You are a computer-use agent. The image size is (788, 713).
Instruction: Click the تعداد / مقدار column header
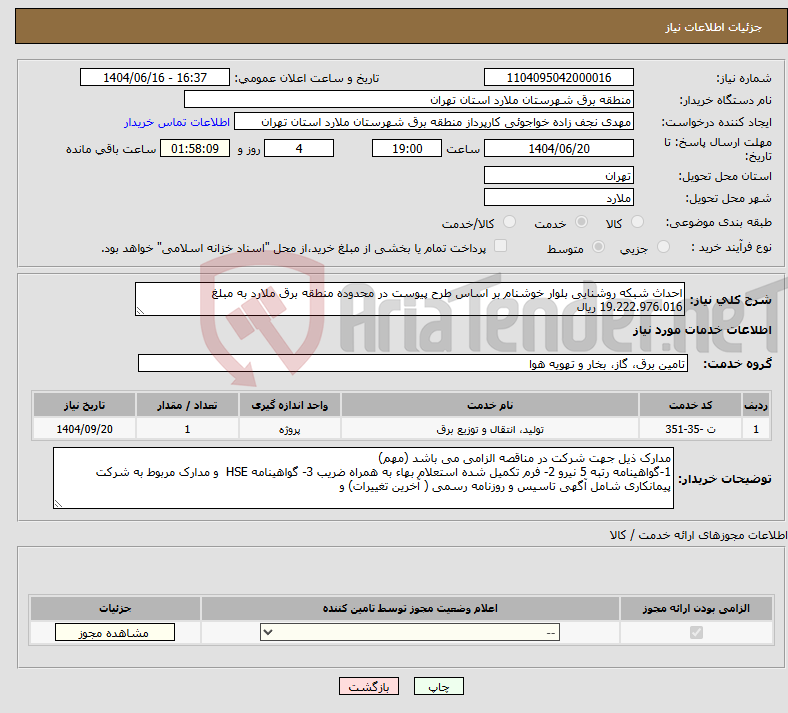click(187, 405)
